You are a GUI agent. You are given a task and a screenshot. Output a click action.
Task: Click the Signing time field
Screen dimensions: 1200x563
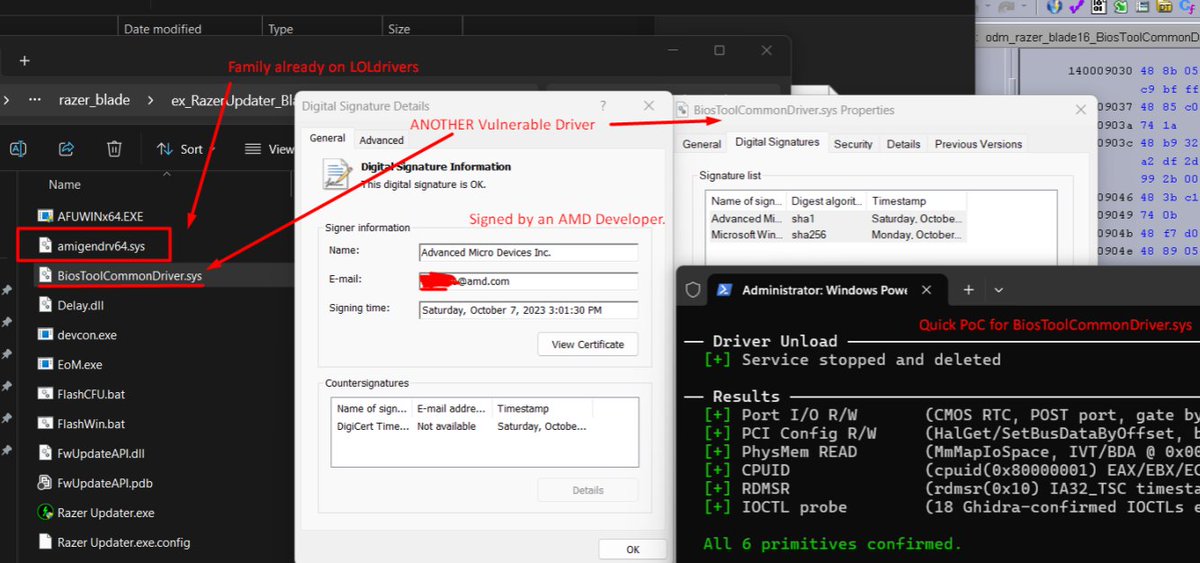coord(528,310)
